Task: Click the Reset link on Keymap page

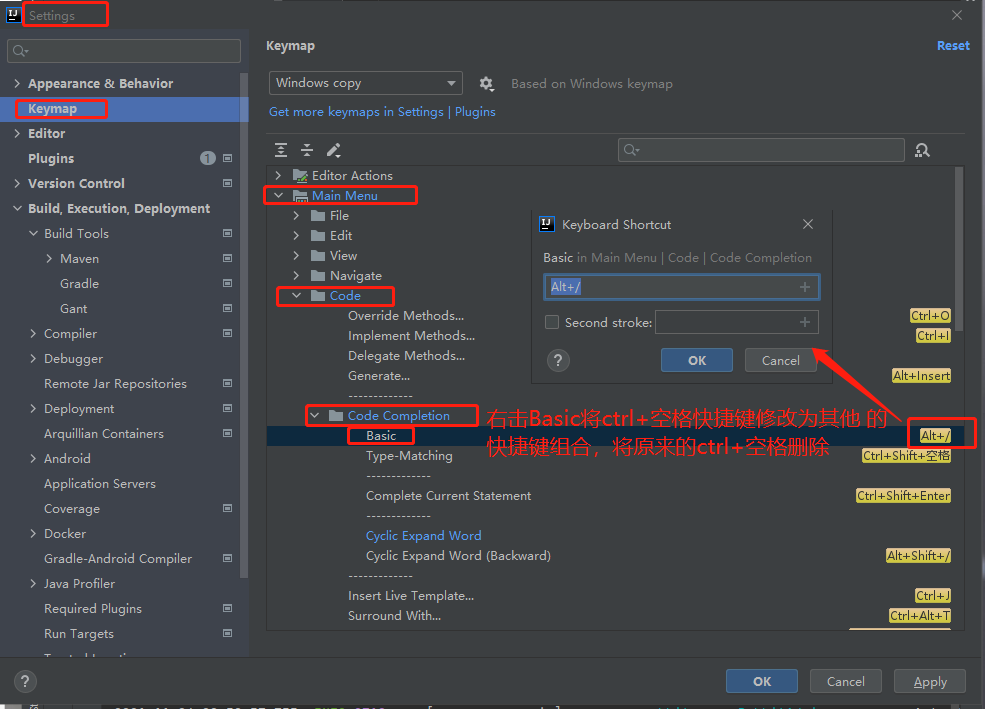Action: [953, 46]
